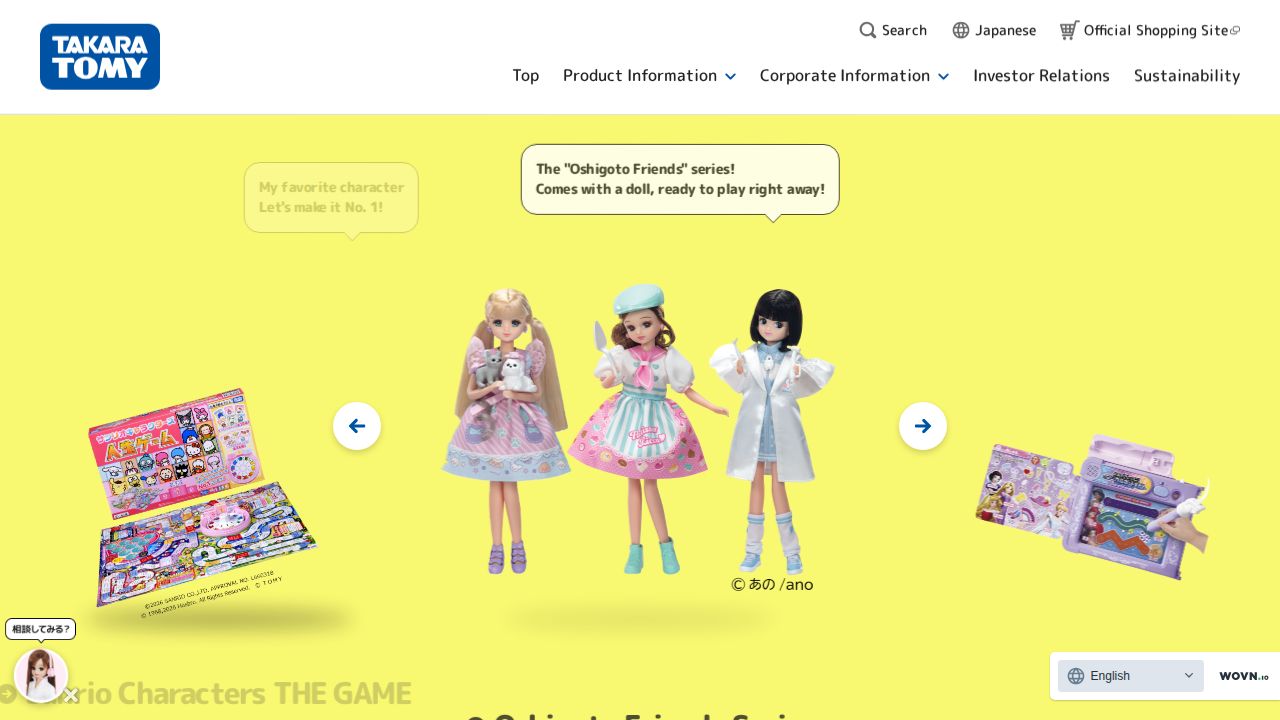Open the Sustainability page
The image size is (1280, 720).
tap(1187, 76)
